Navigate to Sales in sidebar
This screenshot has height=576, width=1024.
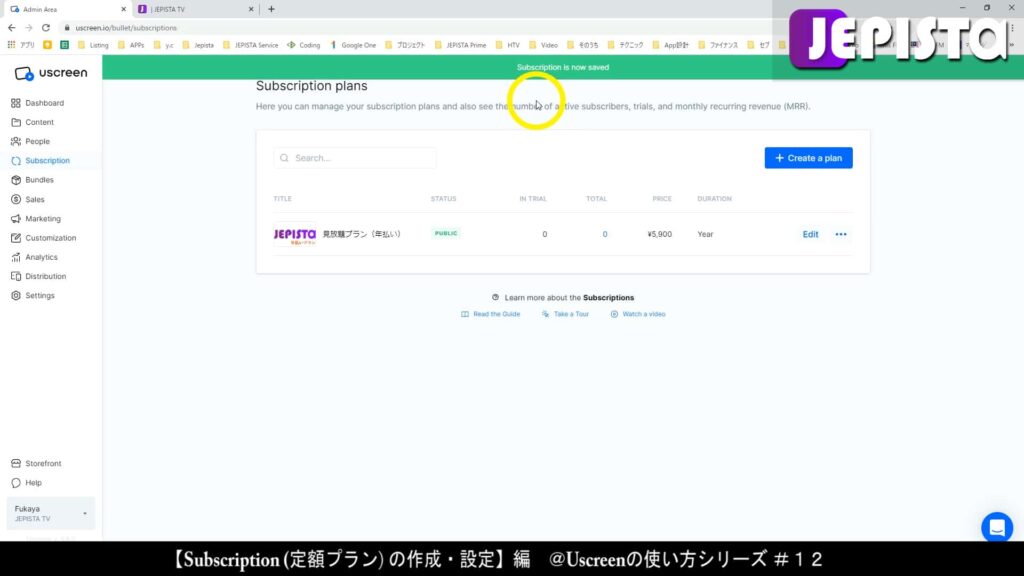pos(35,199)
